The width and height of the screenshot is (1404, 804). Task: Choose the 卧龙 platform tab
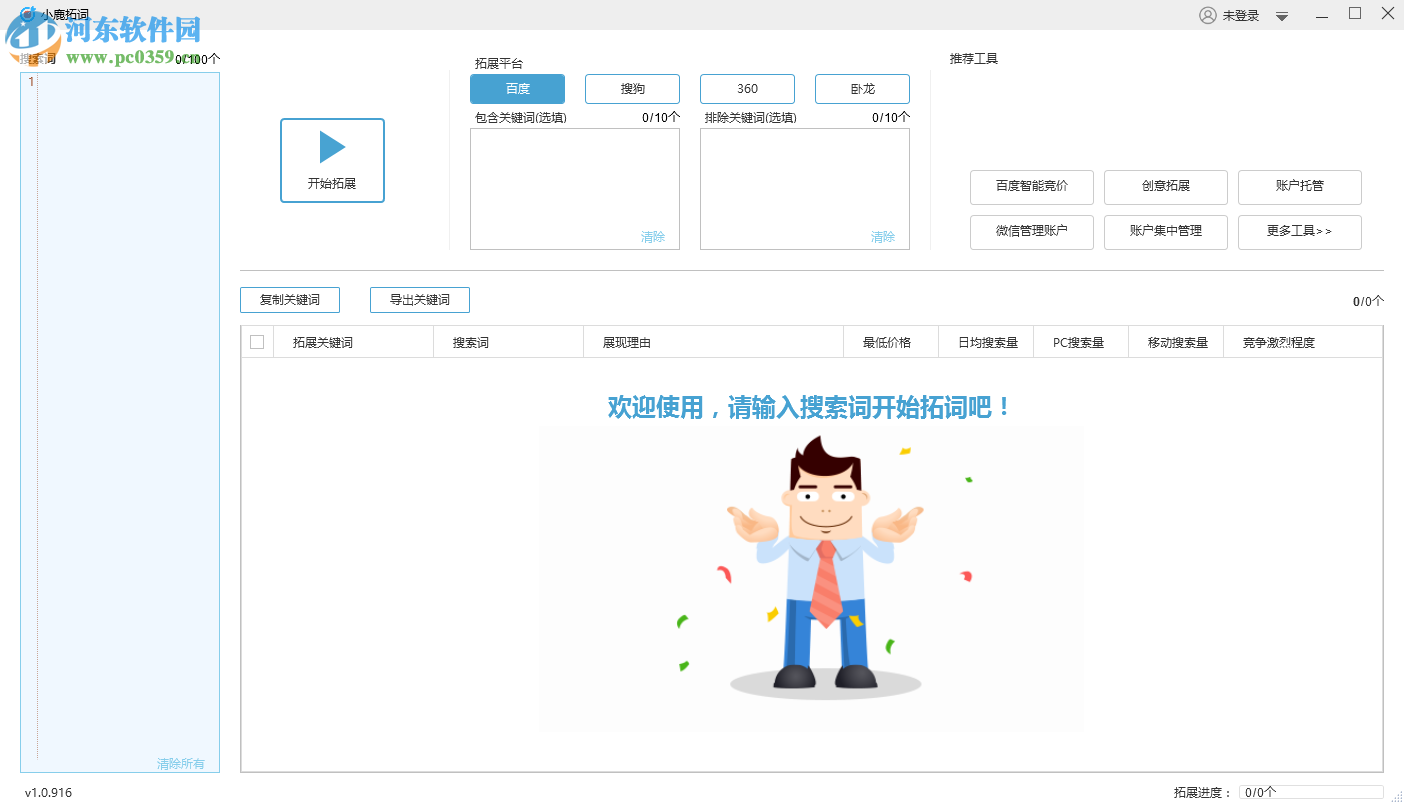tap(861, 88)
